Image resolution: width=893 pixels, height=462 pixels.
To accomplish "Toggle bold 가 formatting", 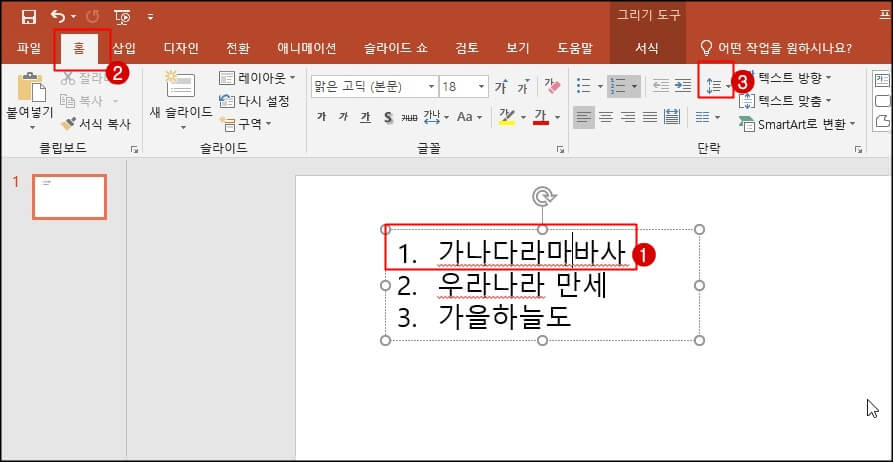I will 322,117.
